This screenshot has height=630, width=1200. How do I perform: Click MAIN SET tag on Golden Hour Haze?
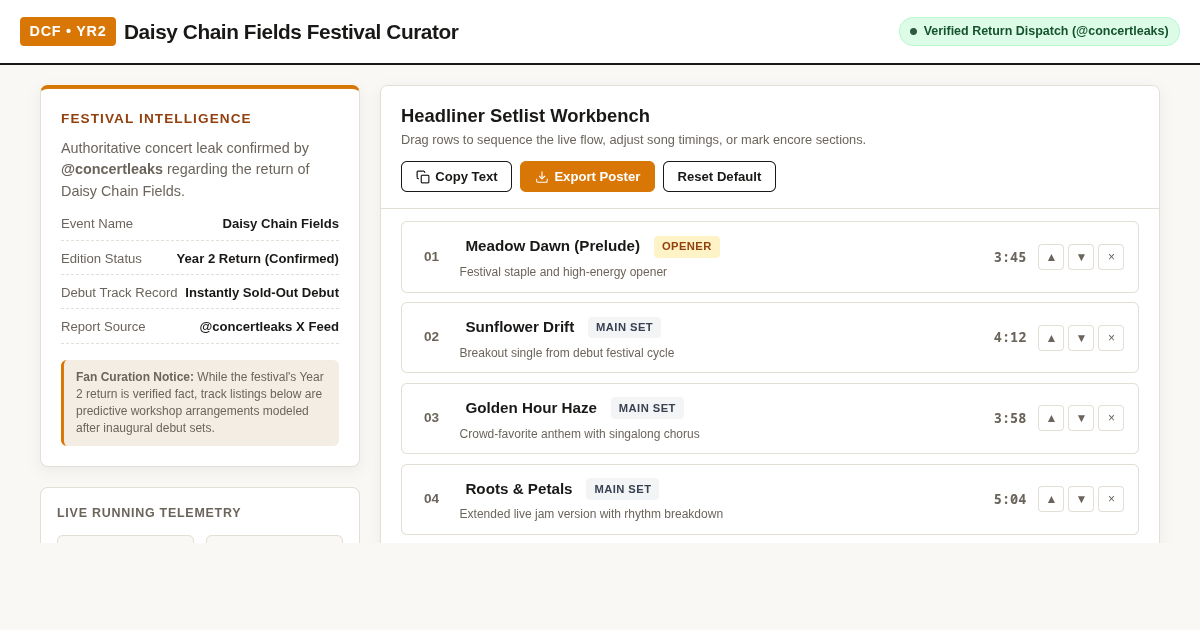647,408
